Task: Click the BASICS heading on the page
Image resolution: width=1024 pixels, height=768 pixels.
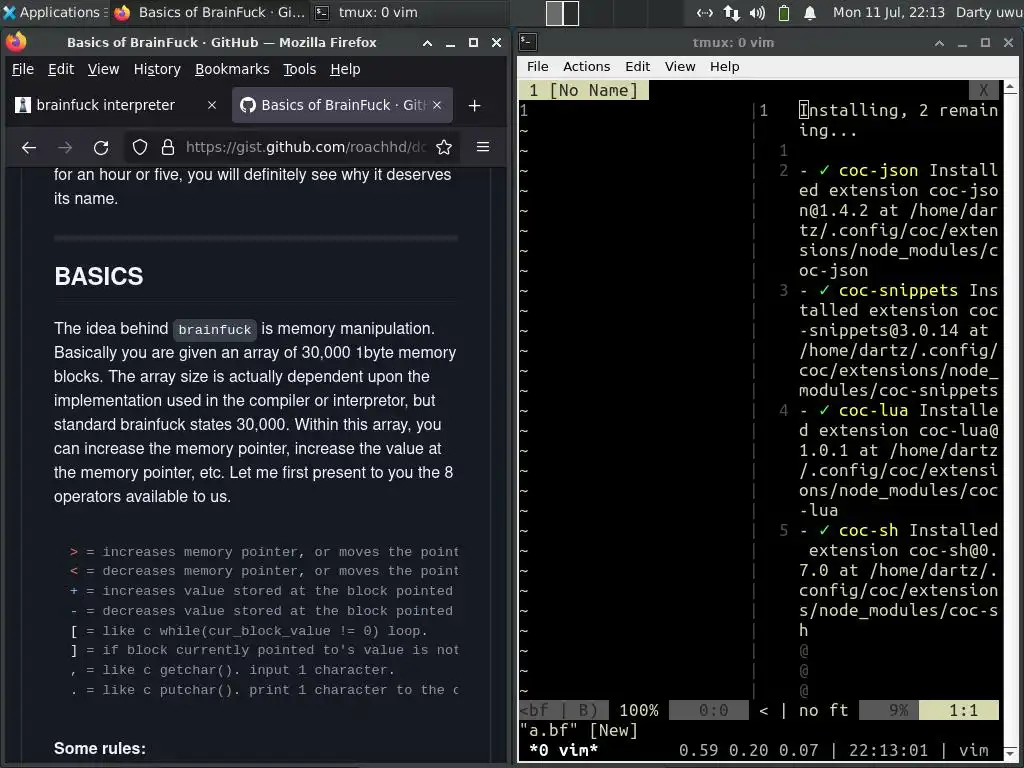Action: tap(99, 276)
